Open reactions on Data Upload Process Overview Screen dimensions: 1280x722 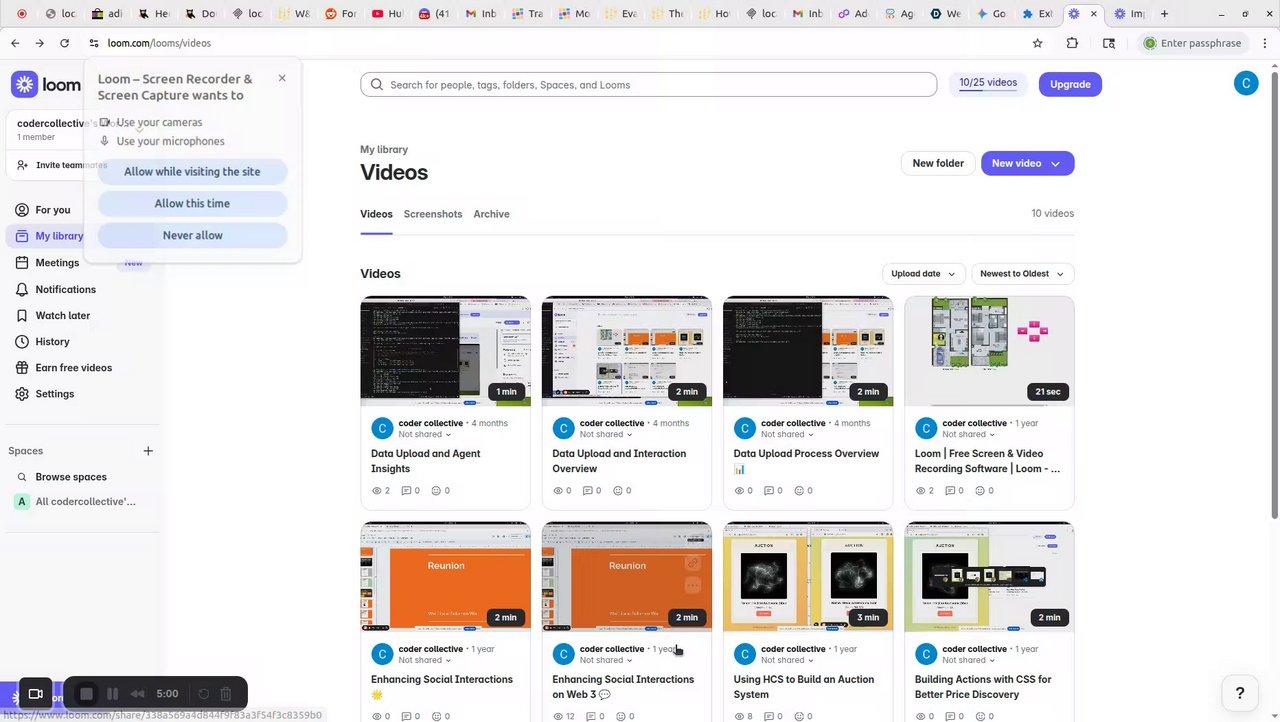pos(801,491)
